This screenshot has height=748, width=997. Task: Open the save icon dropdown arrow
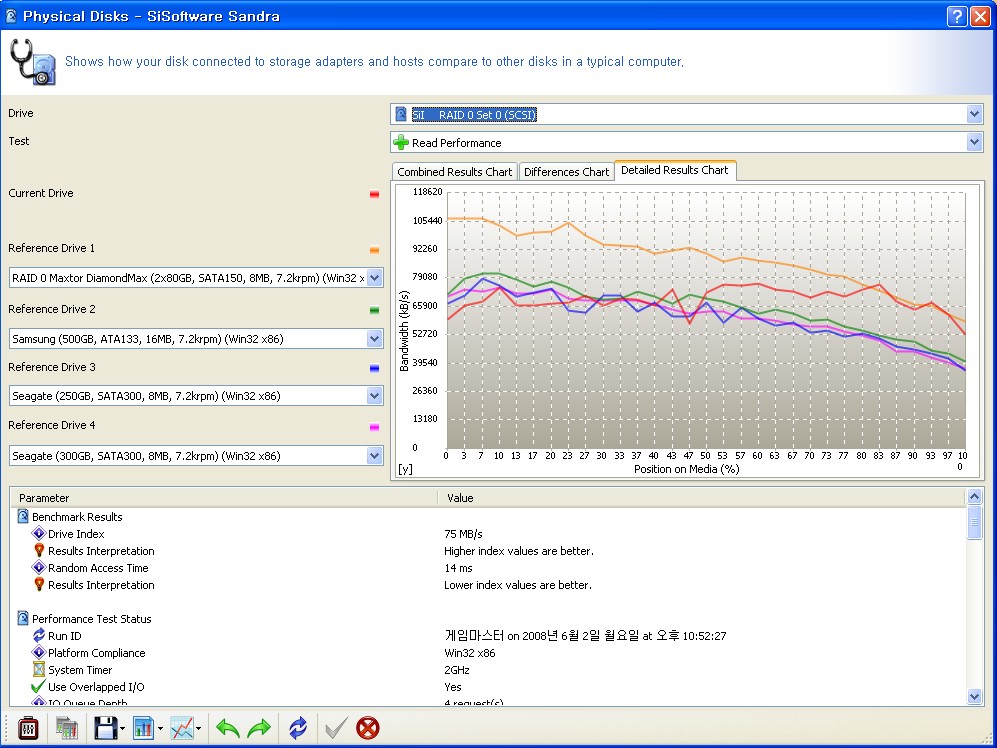(122, 729)
